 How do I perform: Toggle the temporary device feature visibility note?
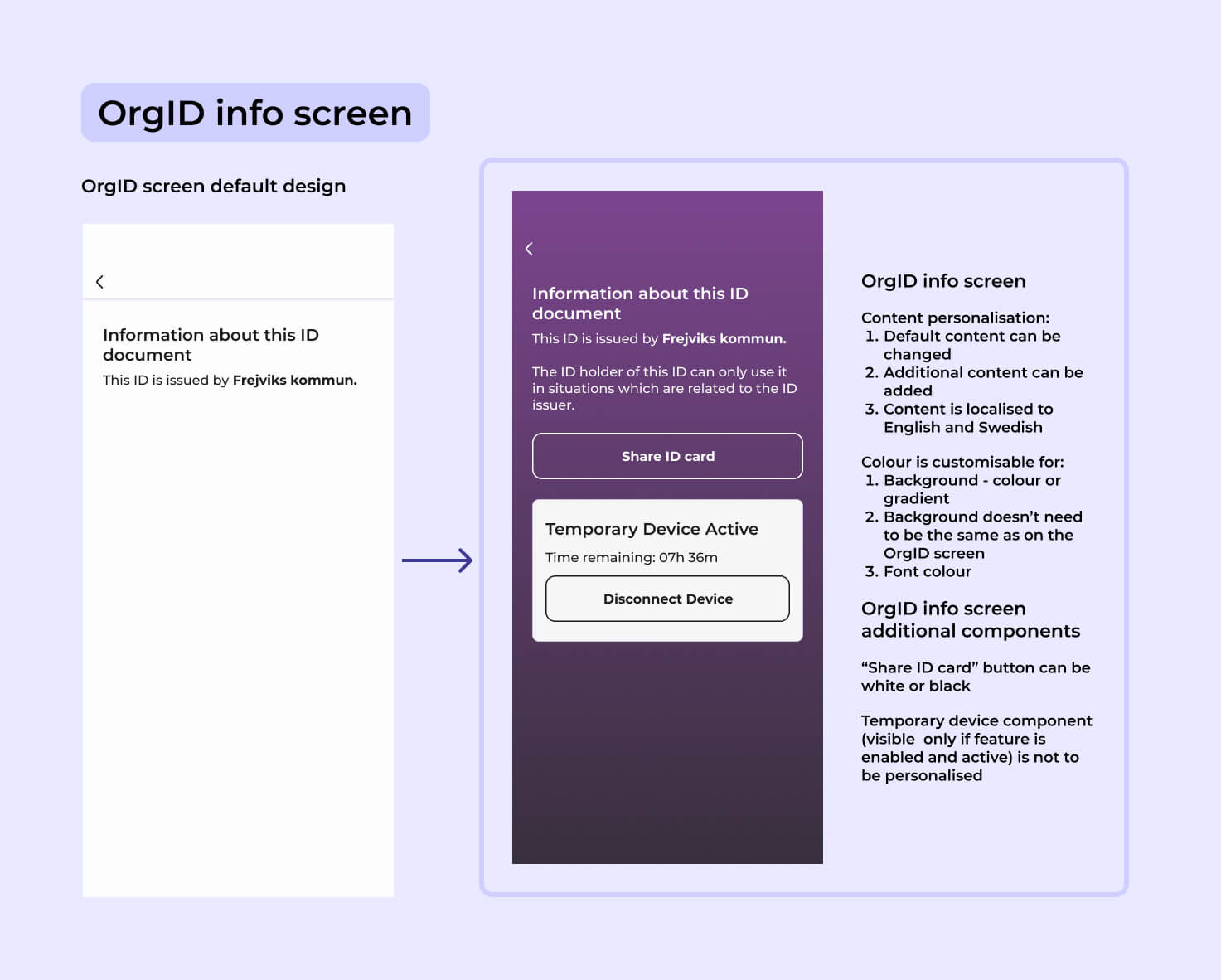977,748
